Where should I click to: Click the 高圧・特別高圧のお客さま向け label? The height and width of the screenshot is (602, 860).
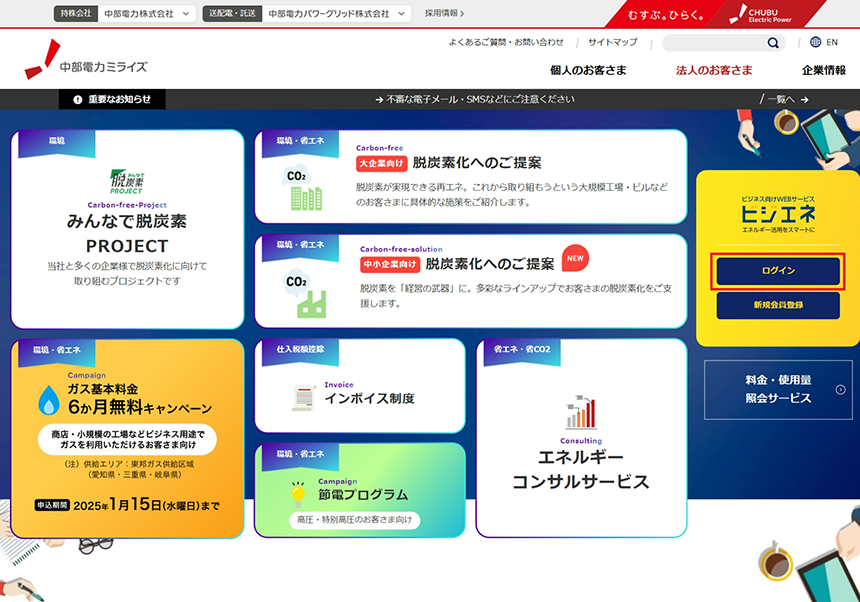click(354, 520)
